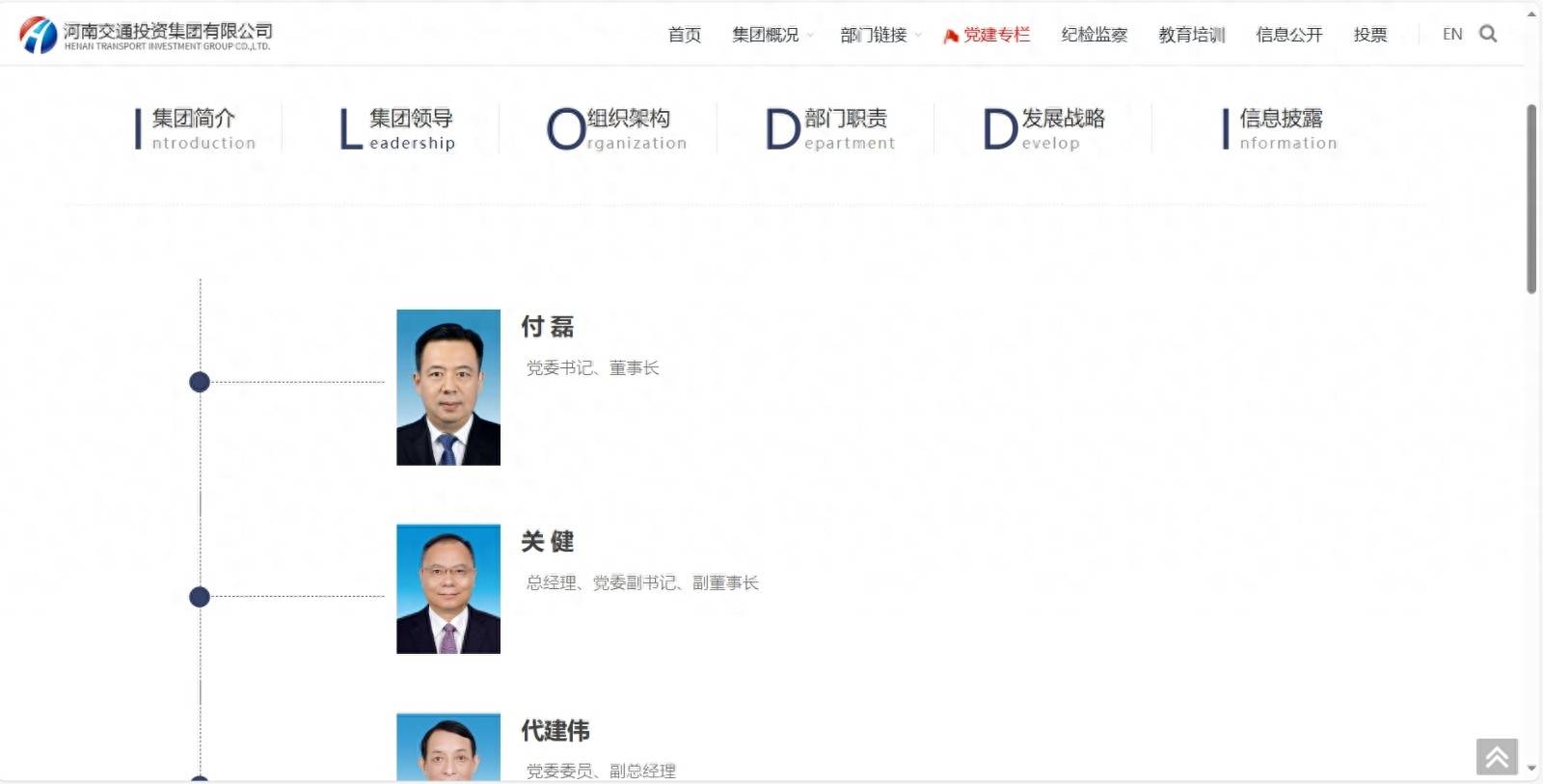Expand the 集团概况 dropdown menu

[771, 35]
